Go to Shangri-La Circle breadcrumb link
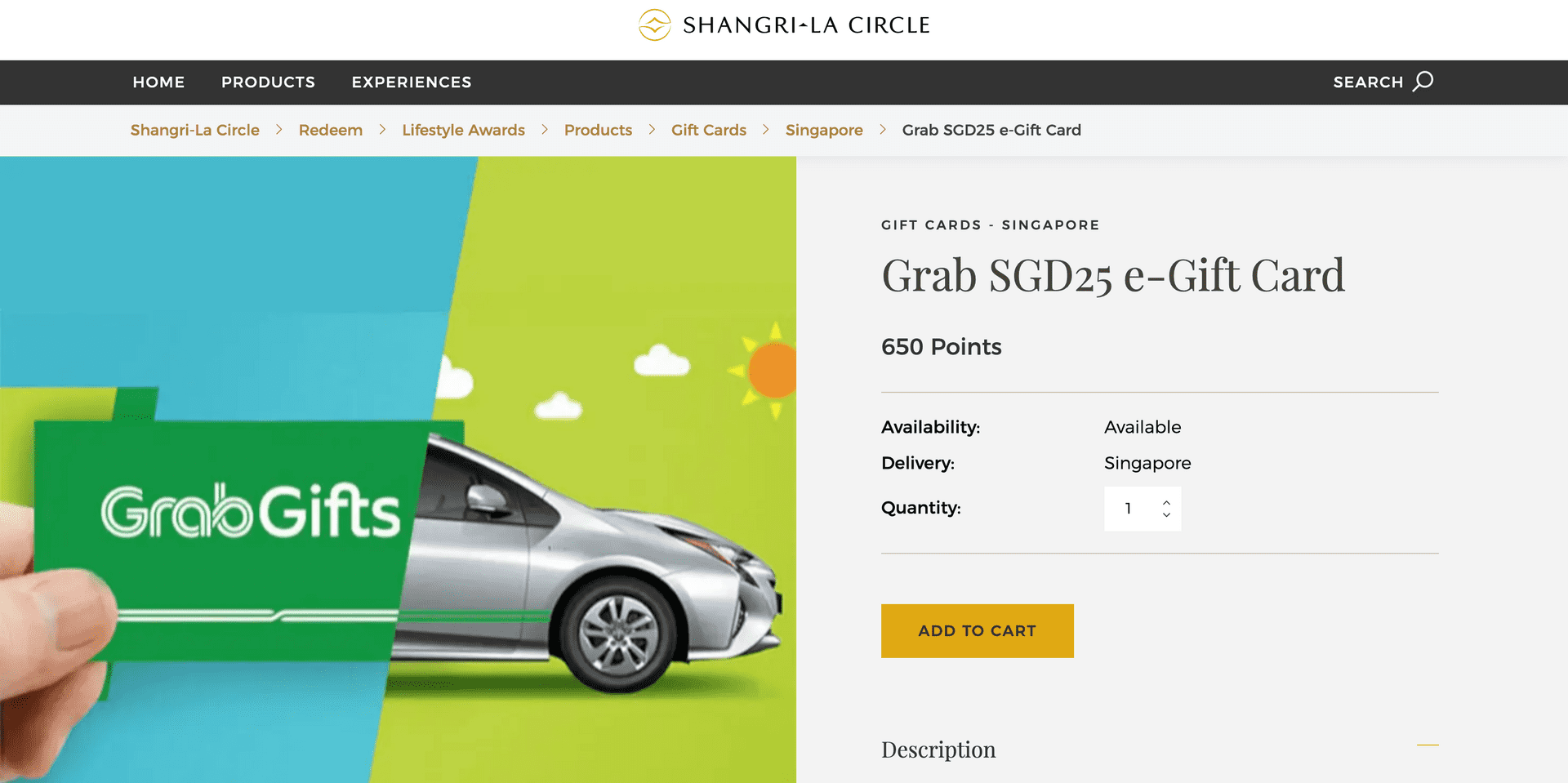Viewport: 1568px width, 783px height. pyautogui.click(x=195, y=130)
